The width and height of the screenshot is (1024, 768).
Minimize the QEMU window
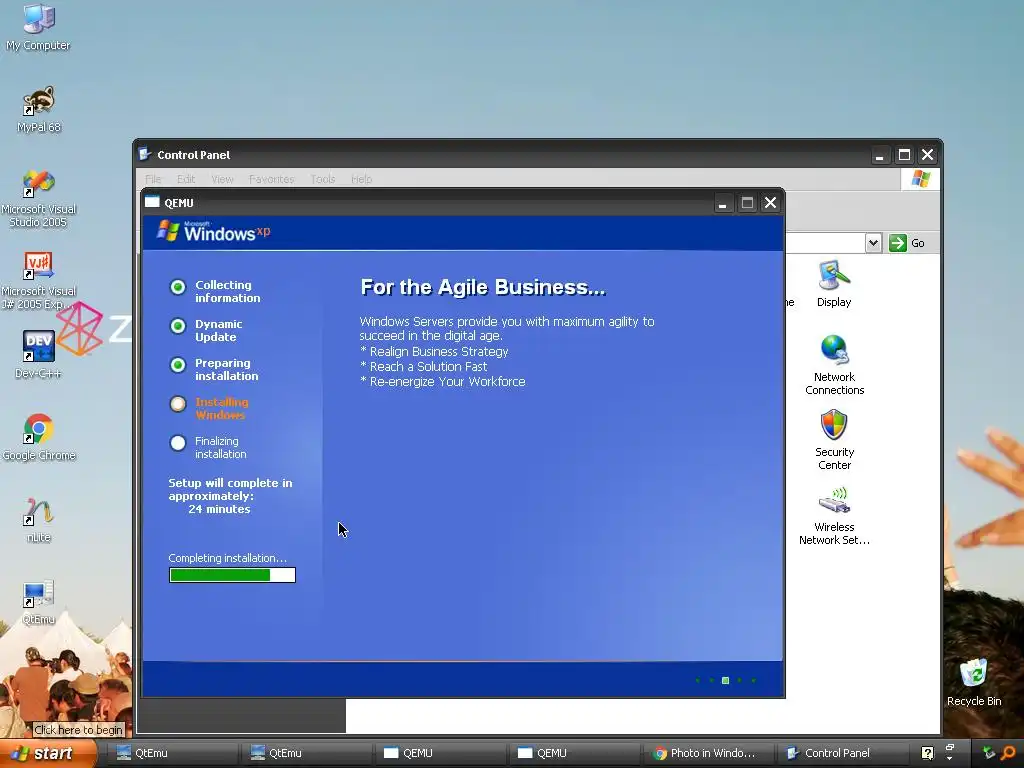pos(722,203)
